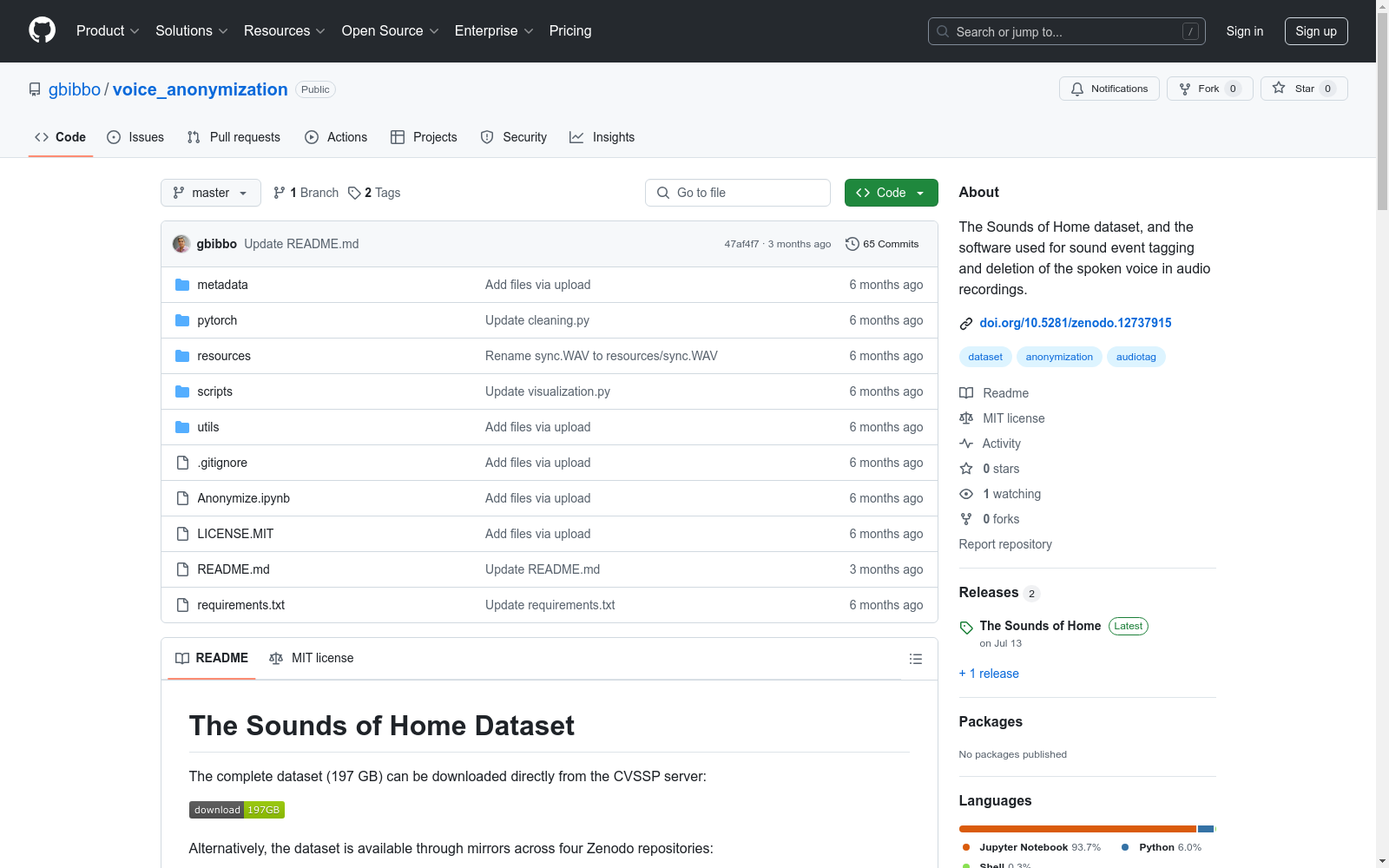Viewport: 1389px width, 868px height.
Task: Click the search magnifier icon in the header
Action: pyautogui.click(x=943, y=31)
